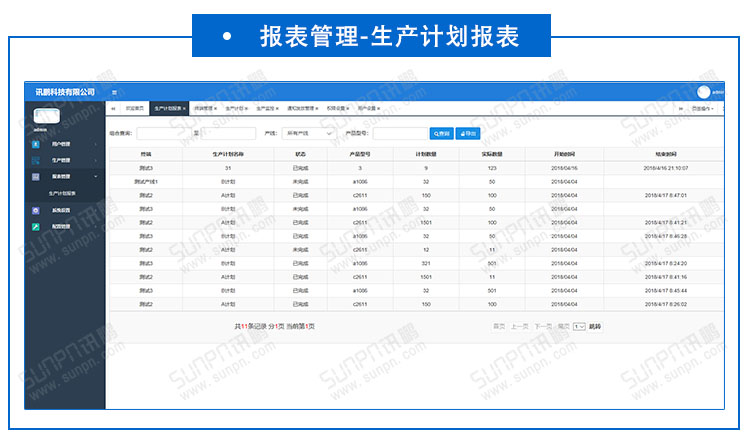Image resolution: width=750 pixels, height=444 pixels.
Task: Select end time 2018/4/17 8:26:02
Action: pyautogui.click(x=666, y=304)
